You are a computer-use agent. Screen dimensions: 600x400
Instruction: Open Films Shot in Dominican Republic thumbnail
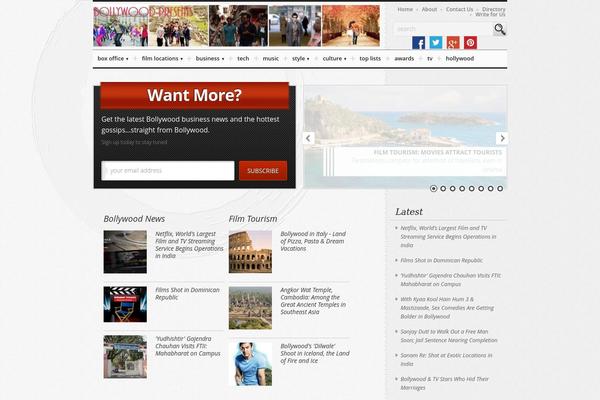[x=125, y=304]
